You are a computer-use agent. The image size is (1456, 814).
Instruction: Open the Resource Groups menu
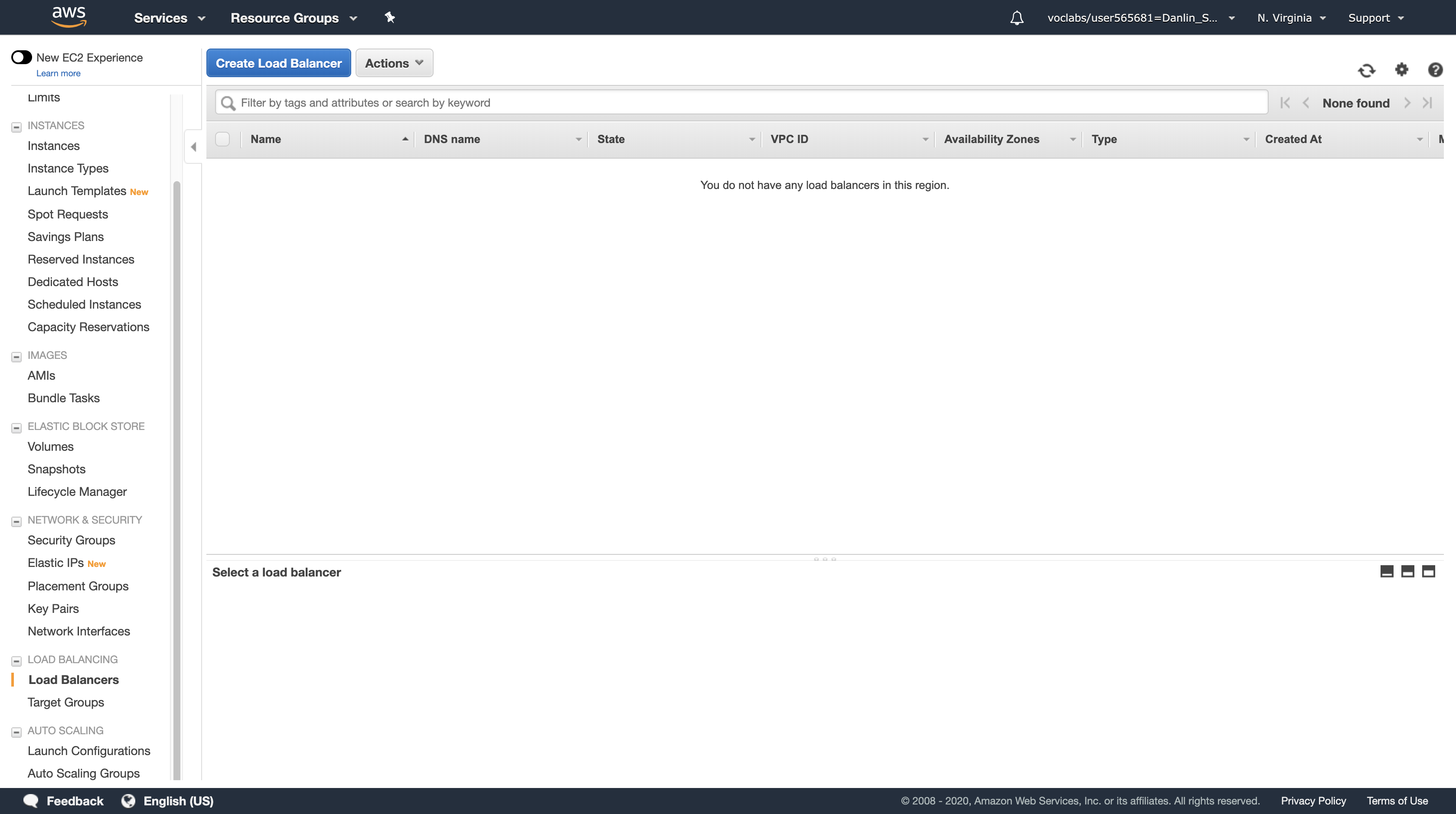click(294, 17)
